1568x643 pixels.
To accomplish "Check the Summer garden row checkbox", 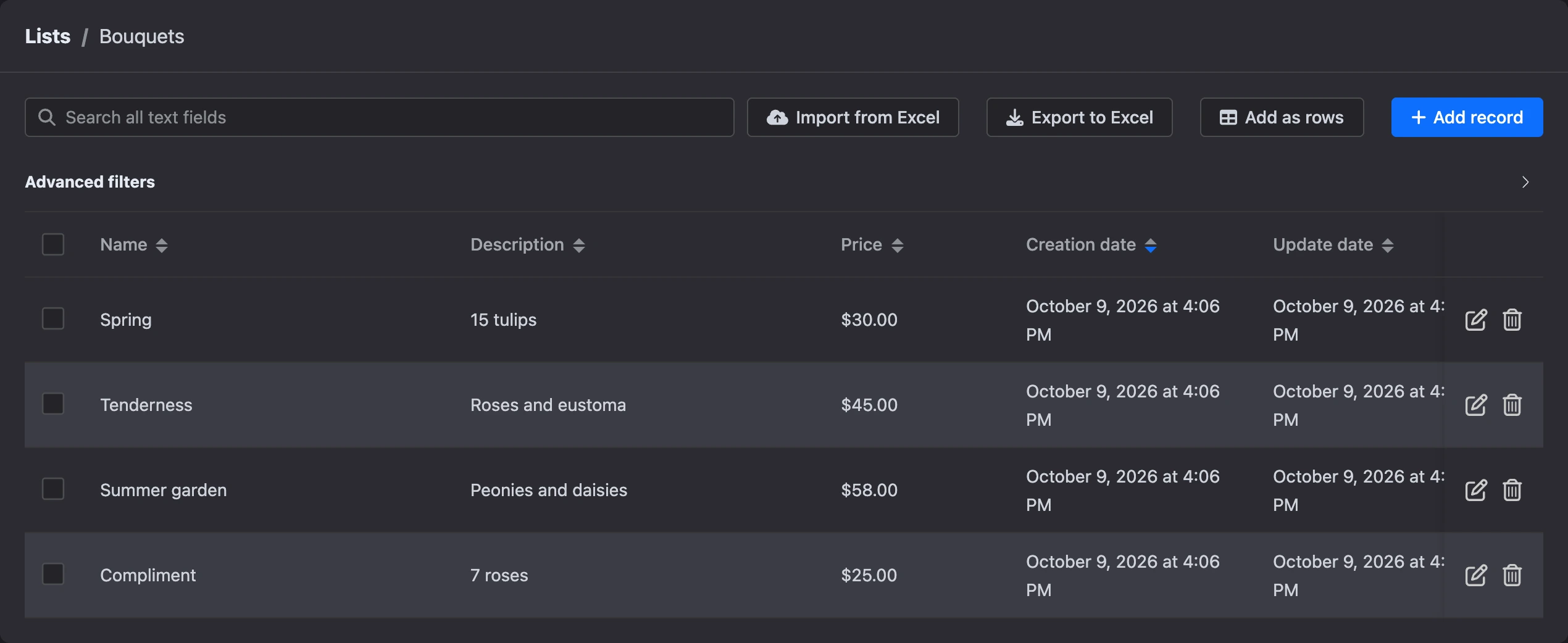I will pos(53,489).
